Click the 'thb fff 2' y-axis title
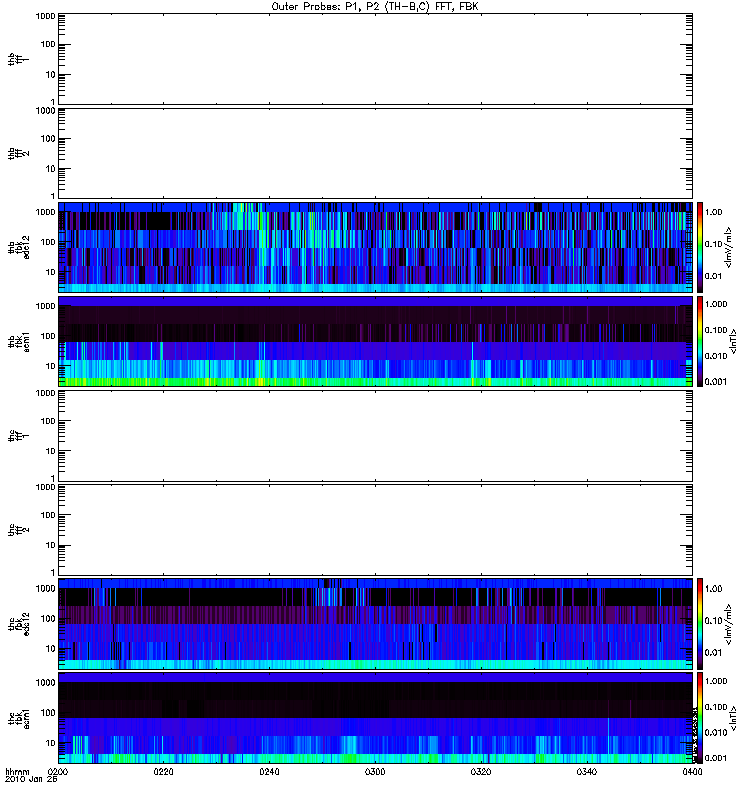750x800 pixels. [18, 154]
